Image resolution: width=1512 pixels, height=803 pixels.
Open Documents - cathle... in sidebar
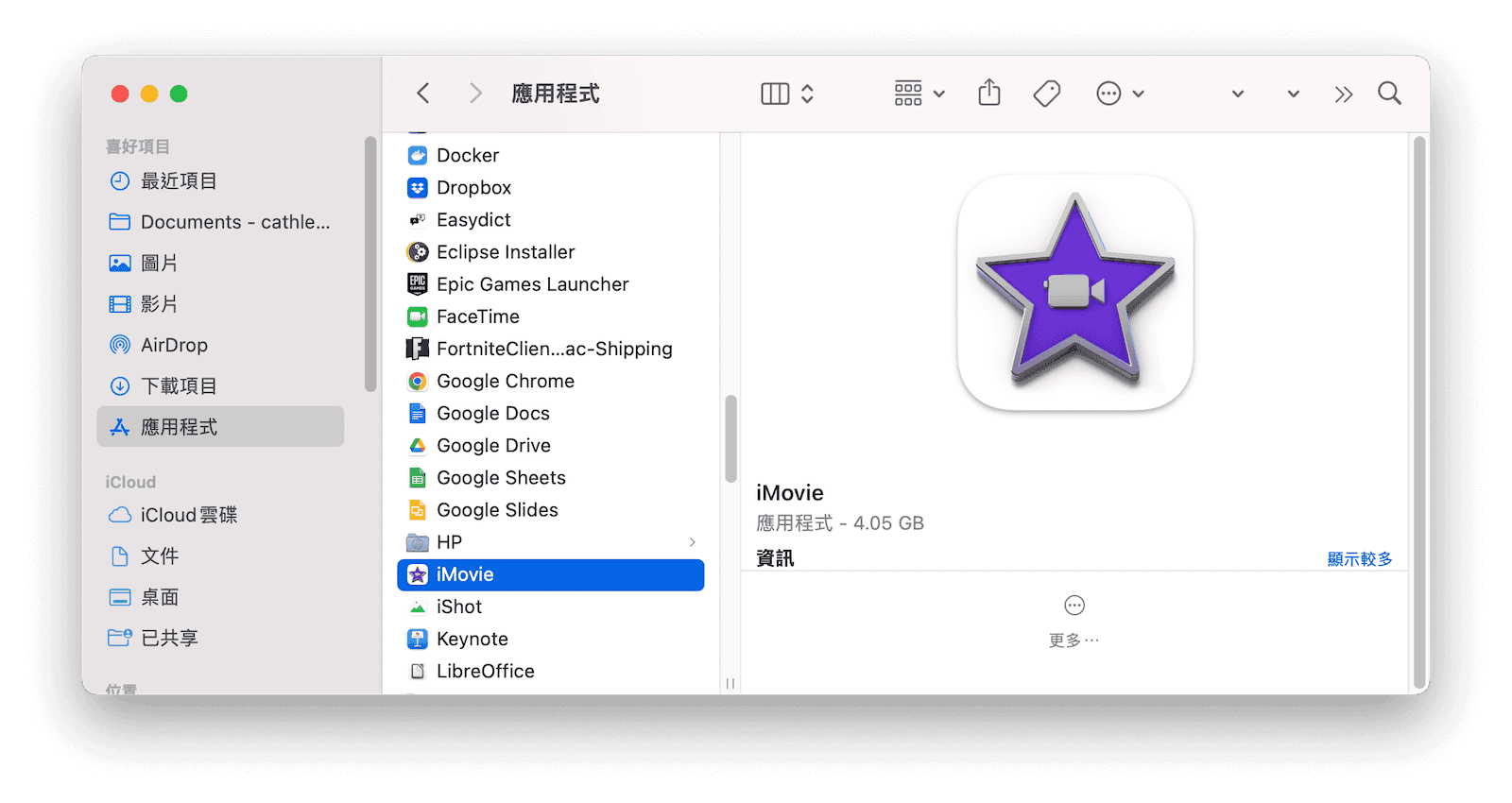pos(220,222)
